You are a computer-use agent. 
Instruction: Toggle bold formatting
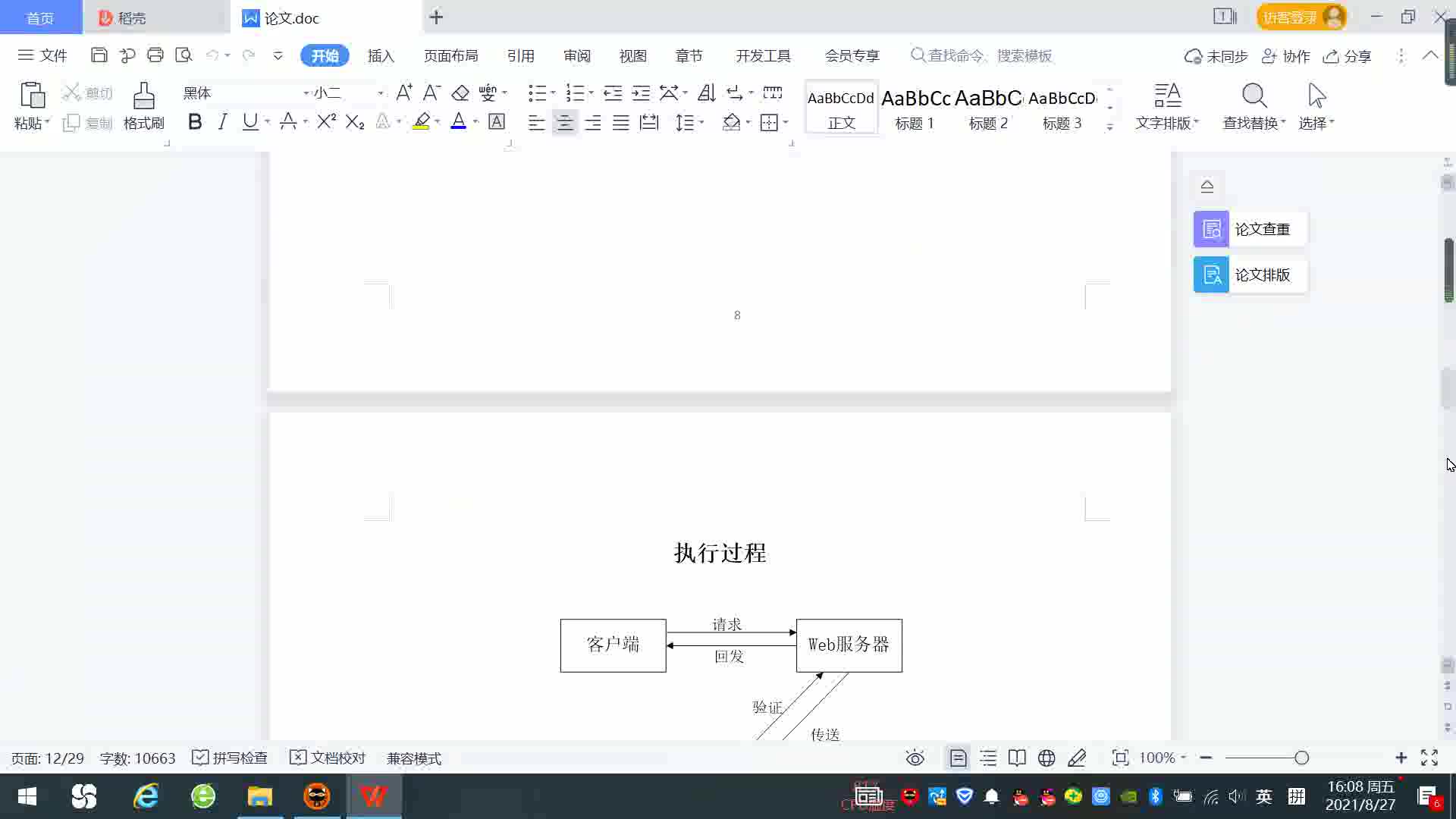click(195, 121)
